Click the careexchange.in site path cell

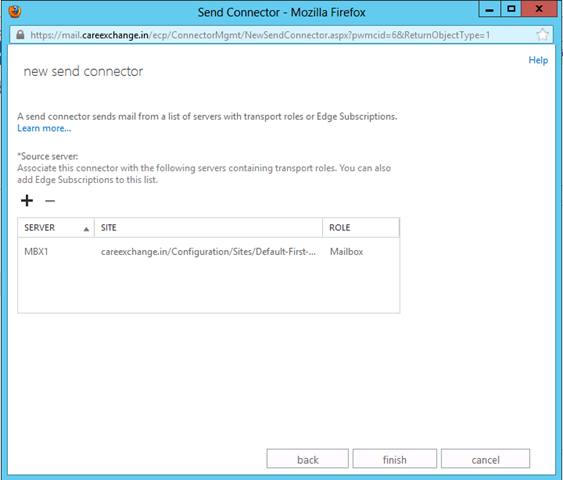click(x=208, y=252)
